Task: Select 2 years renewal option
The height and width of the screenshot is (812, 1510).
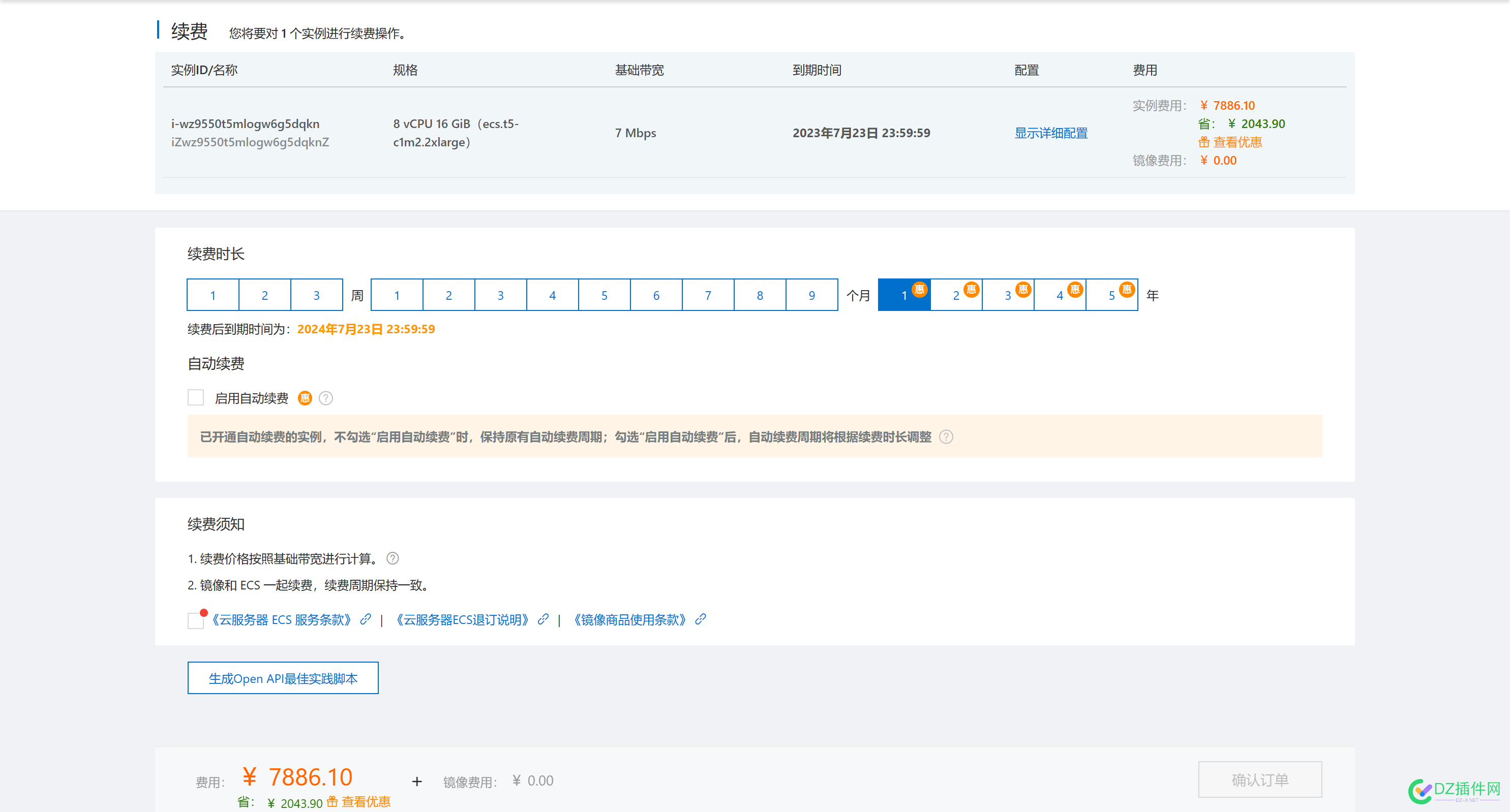Action: tap(956, 295)
